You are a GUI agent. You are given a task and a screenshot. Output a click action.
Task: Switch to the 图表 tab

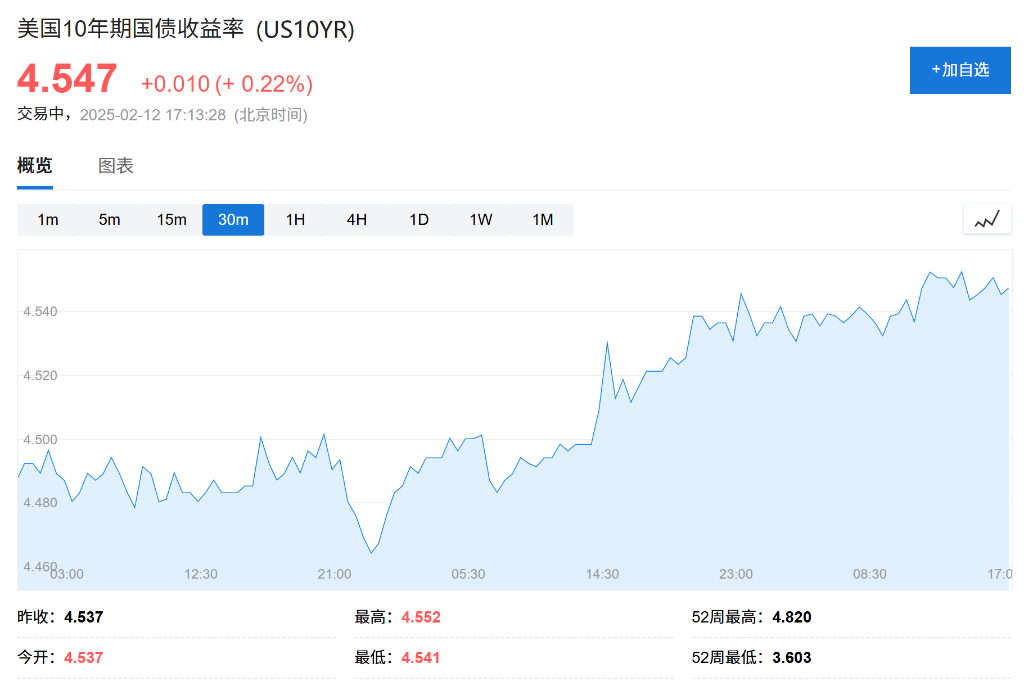coord(117,165)
